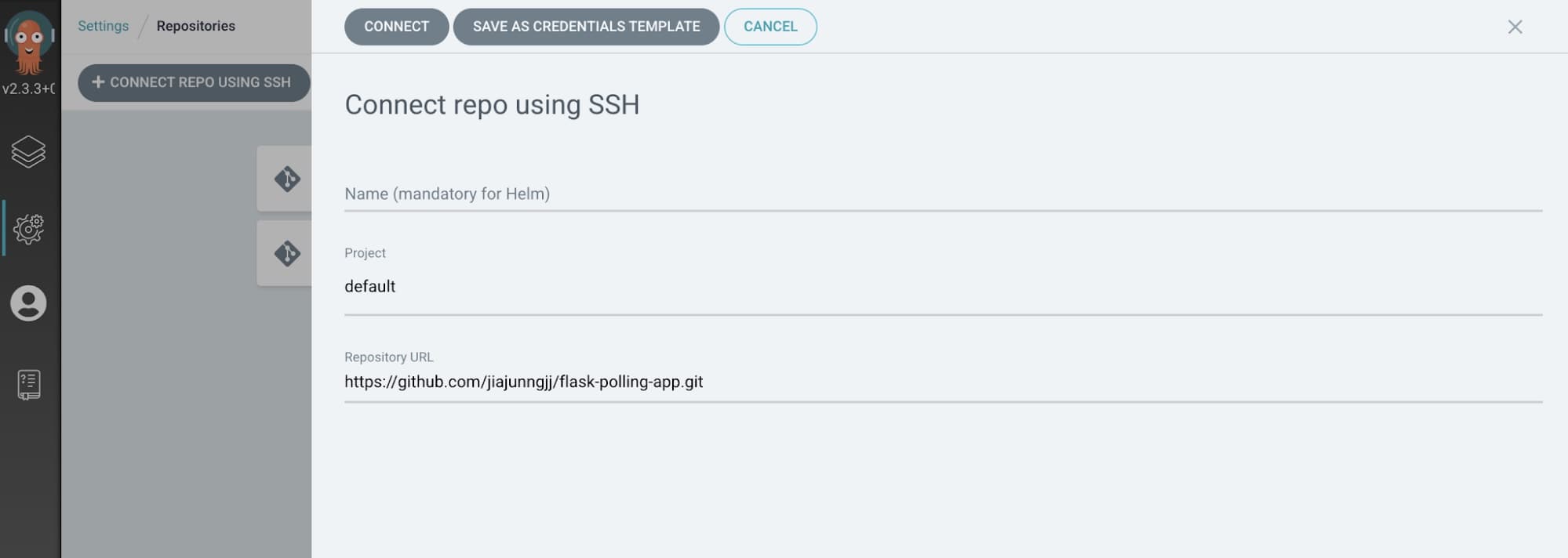1568x558 pixels.
Task: Open User Info via the avatar sidebar icon
Action: pyautogui.click(x=28, y=303)
